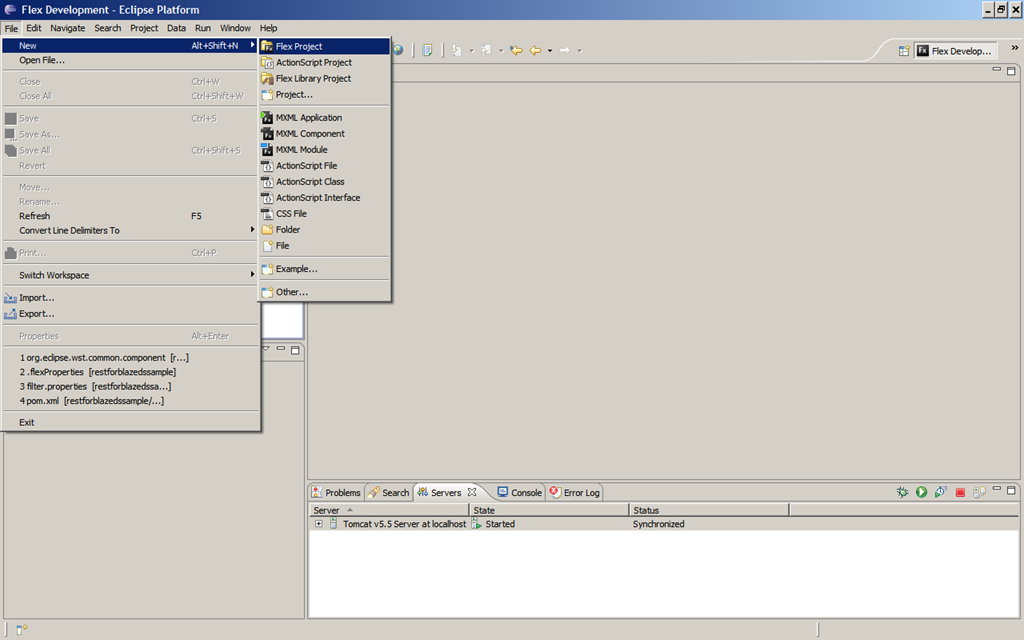Click fast view icon in status bar
The image size is (1024, 640).
22,629
